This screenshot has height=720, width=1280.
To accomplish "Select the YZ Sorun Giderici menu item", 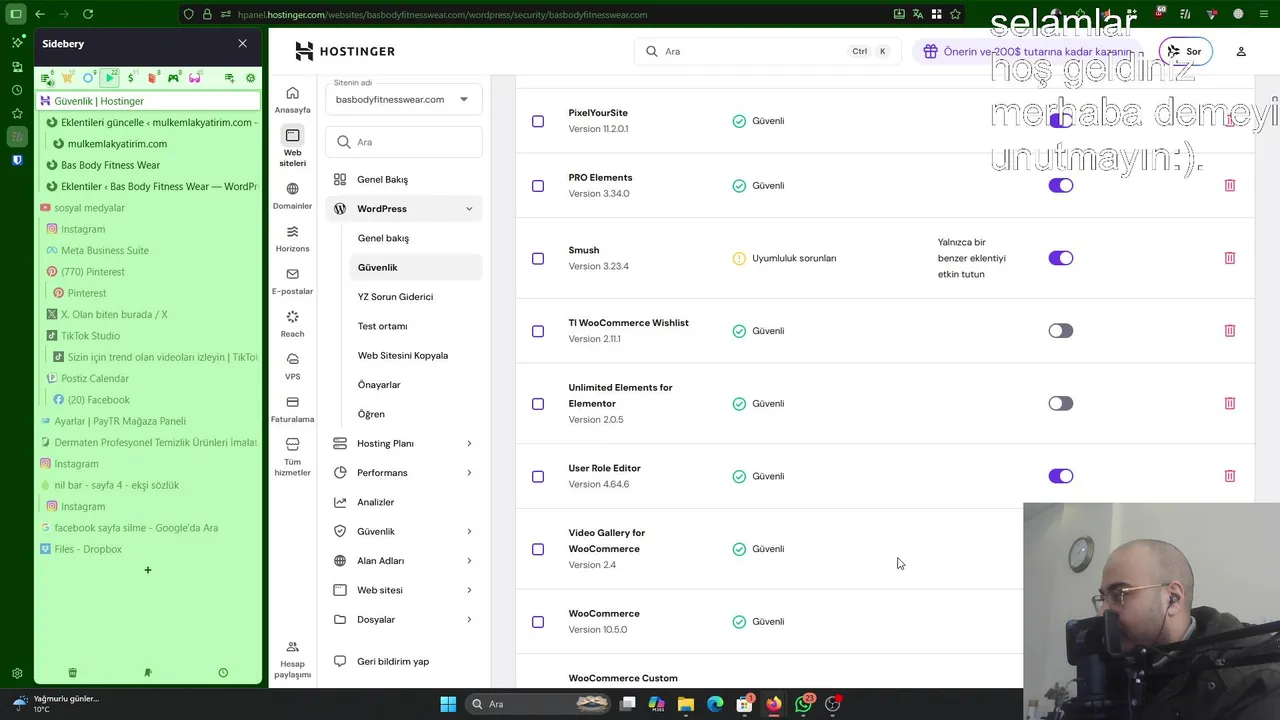I will (395, 297).
